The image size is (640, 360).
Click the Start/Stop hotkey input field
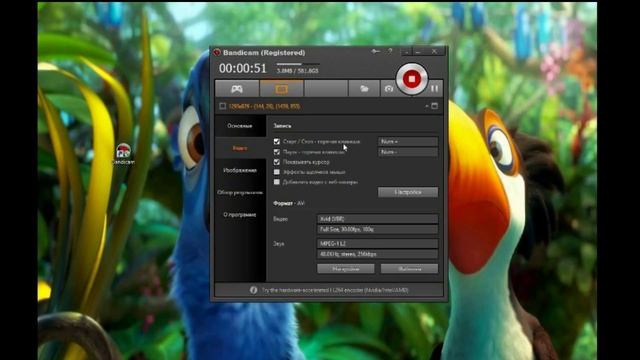(x=408, y=141)
